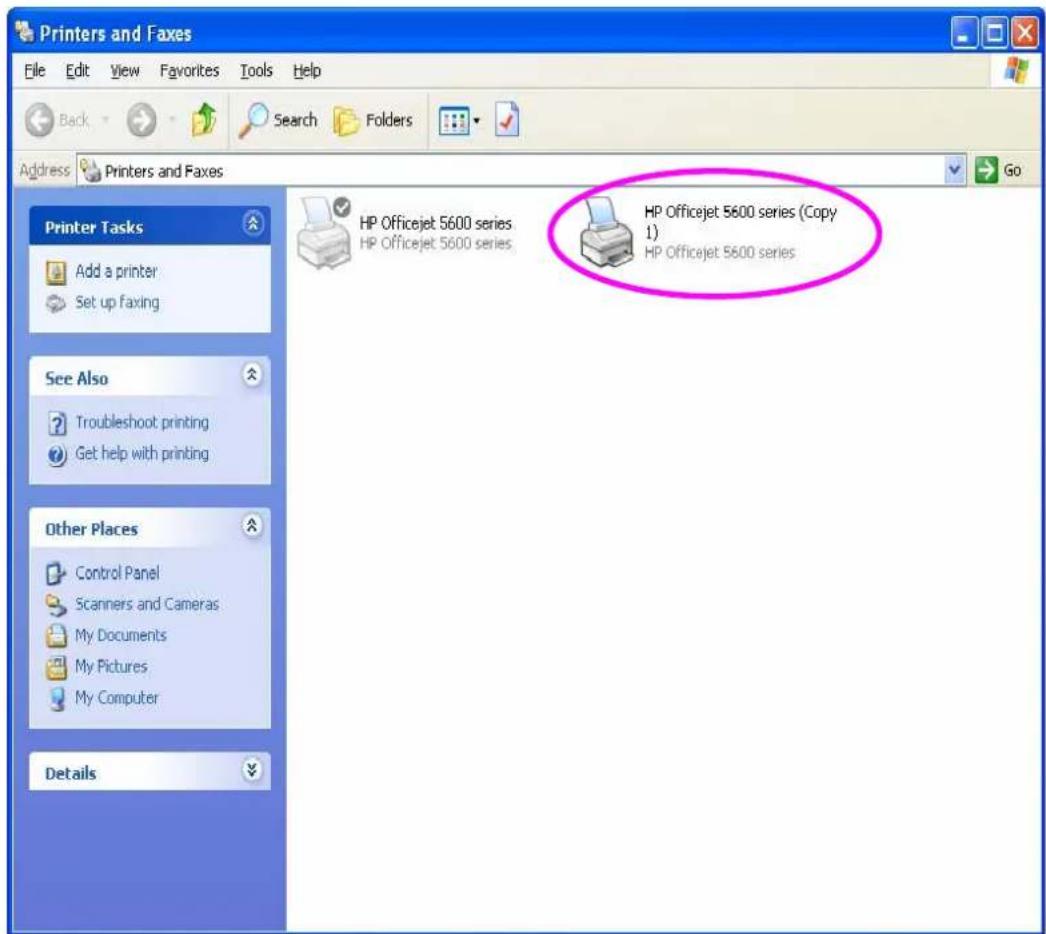Open the Search pane
Screen dimensions: 1046x934
click(x=278, y=121)
